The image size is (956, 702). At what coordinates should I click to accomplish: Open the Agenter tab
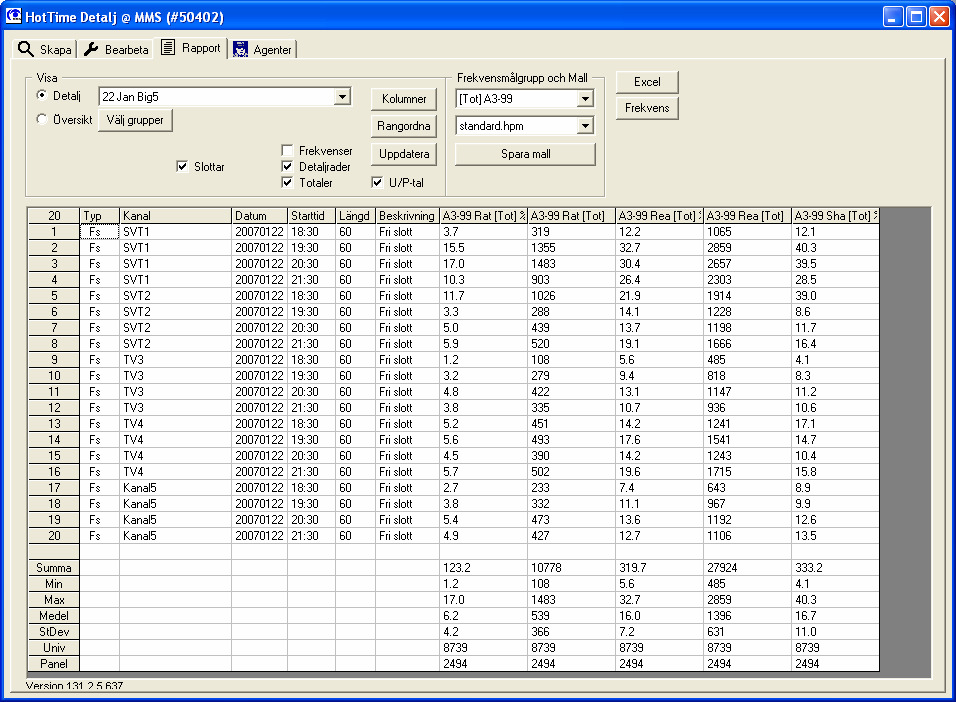coord(263,49)
